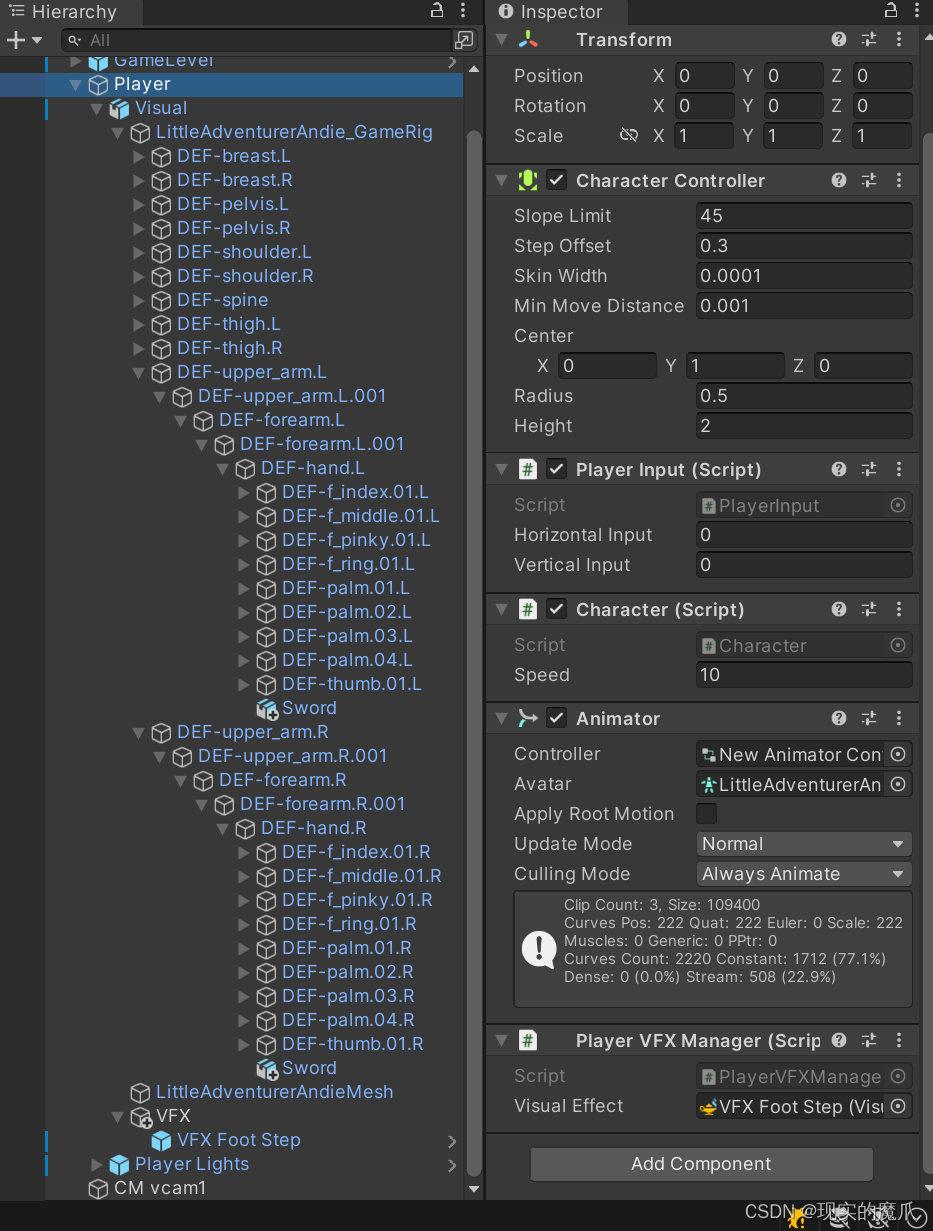Click the help icon on the Transform component
Viewport: 933px width, 1231px height.
(x=838, y=39)
